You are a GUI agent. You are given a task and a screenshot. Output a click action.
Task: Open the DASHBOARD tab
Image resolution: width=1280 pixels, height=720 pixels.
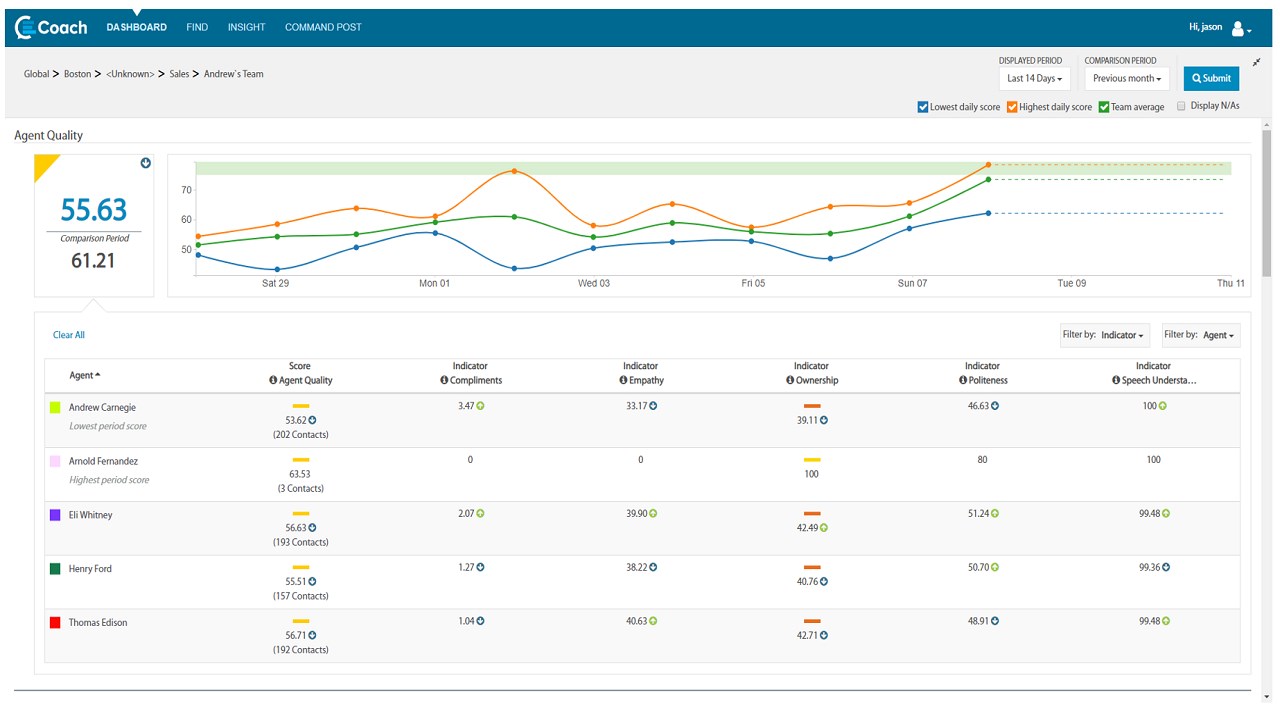tap(137, 28)
